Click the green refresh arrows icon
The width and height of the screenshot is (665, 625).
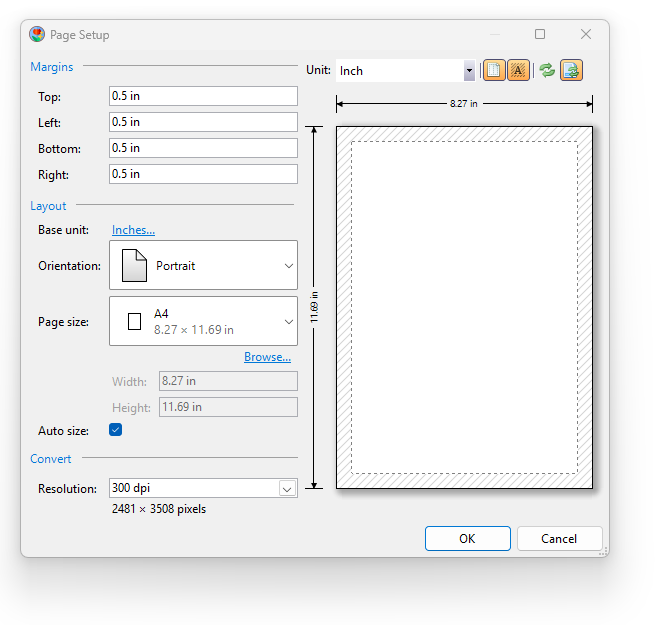[x=547, y=70]
